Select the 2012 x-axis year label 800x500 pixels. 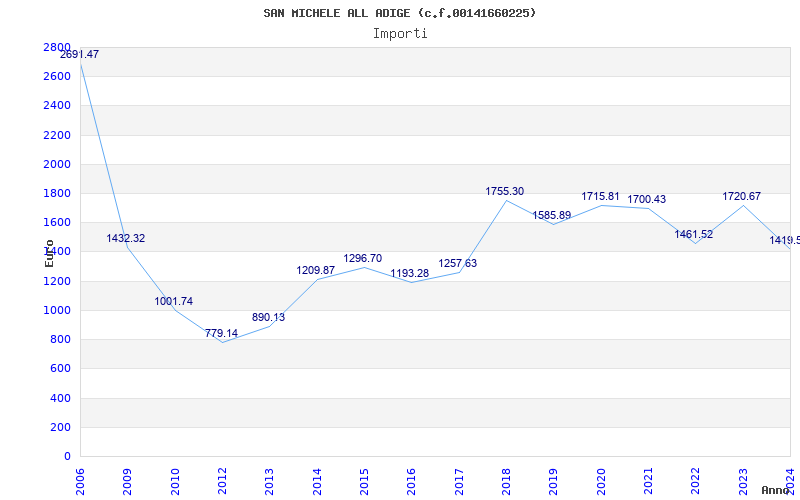tap(222, 482)
